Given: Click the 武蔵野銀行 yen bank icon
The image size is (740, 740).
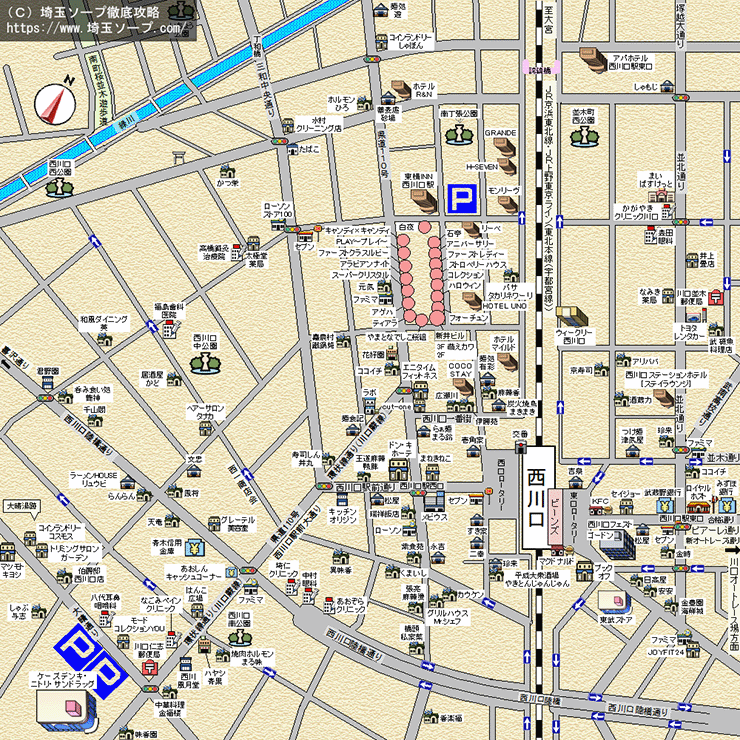Looking at the screenshot, I should [x=665, y=505].
